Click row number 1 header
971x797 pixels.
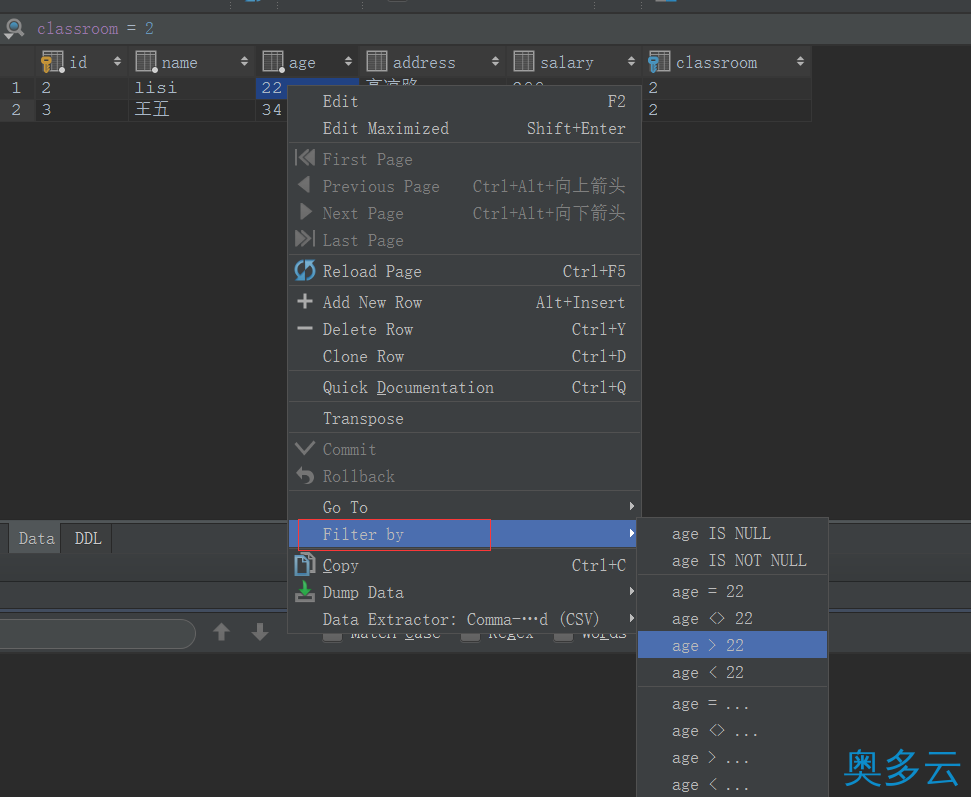tap(17, 87)
